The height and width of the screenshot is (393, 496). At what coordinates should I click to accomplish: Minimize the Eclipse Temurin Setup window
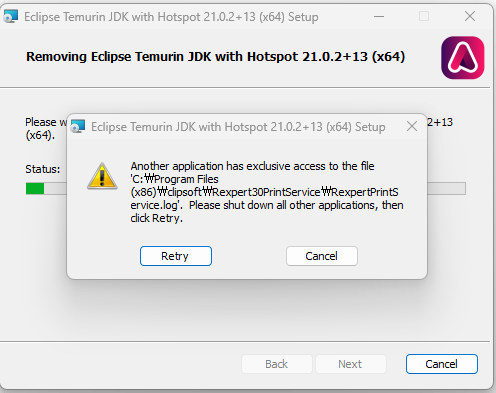tap(379, 16)
